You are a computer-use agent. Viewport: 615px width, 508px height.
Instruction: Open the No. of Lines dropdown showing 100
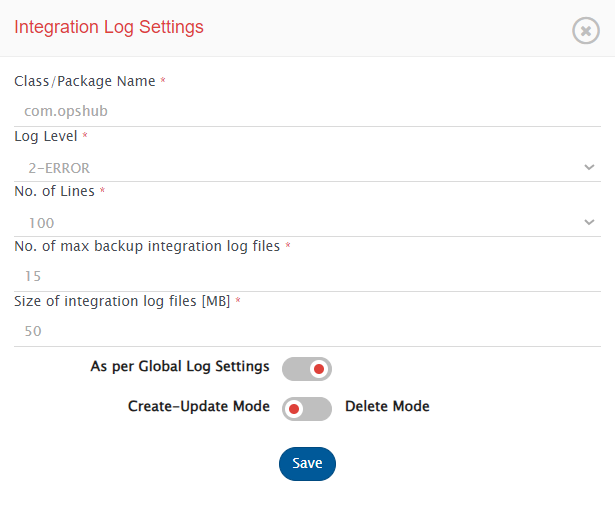coord(300,222)
